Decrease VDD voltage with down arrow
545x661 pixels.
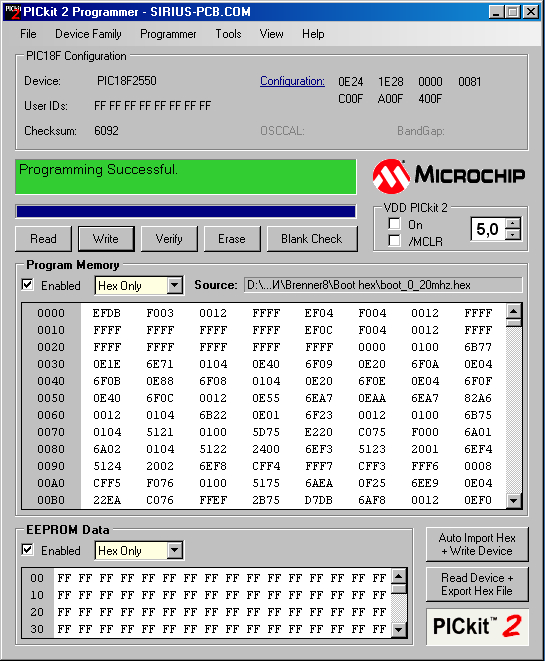(x=513, y=234)
